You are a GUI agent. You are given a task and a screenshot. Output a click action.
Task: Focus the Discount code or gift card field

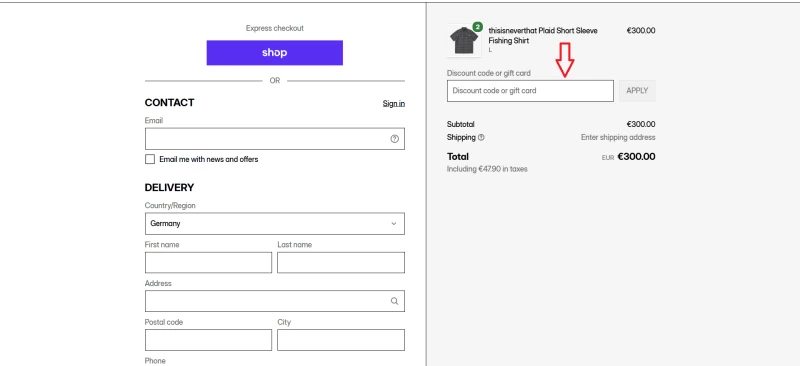tap(530, 91)
